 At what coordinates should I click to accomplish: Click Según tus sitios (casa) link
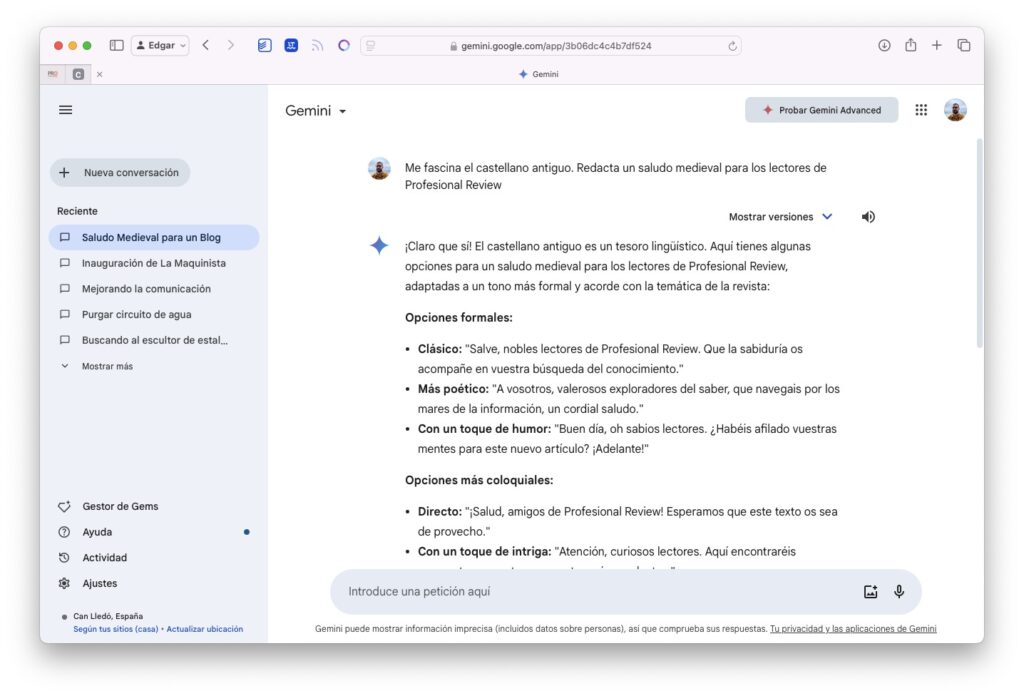click(116, 629)
